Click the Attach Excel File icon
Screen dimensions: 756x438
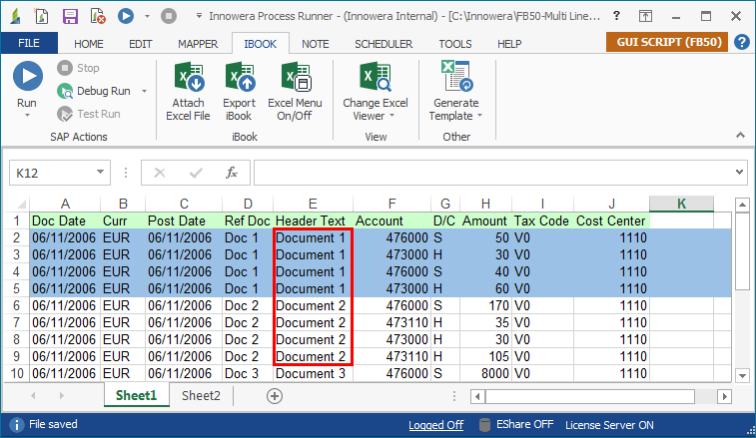click(x=188, y=77)
